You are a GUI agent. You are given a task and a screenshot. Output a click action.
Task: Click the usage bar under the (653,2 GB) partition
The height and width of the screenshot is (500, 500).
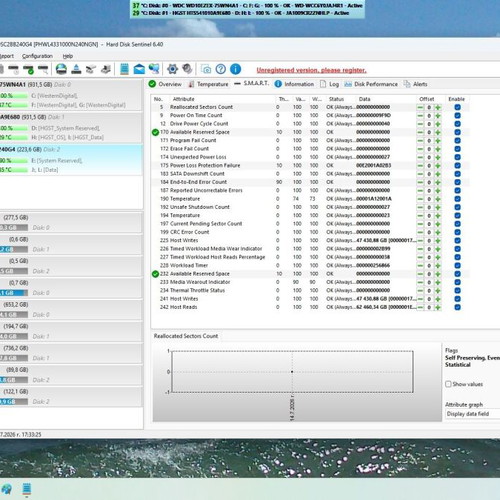click(14, 315)
